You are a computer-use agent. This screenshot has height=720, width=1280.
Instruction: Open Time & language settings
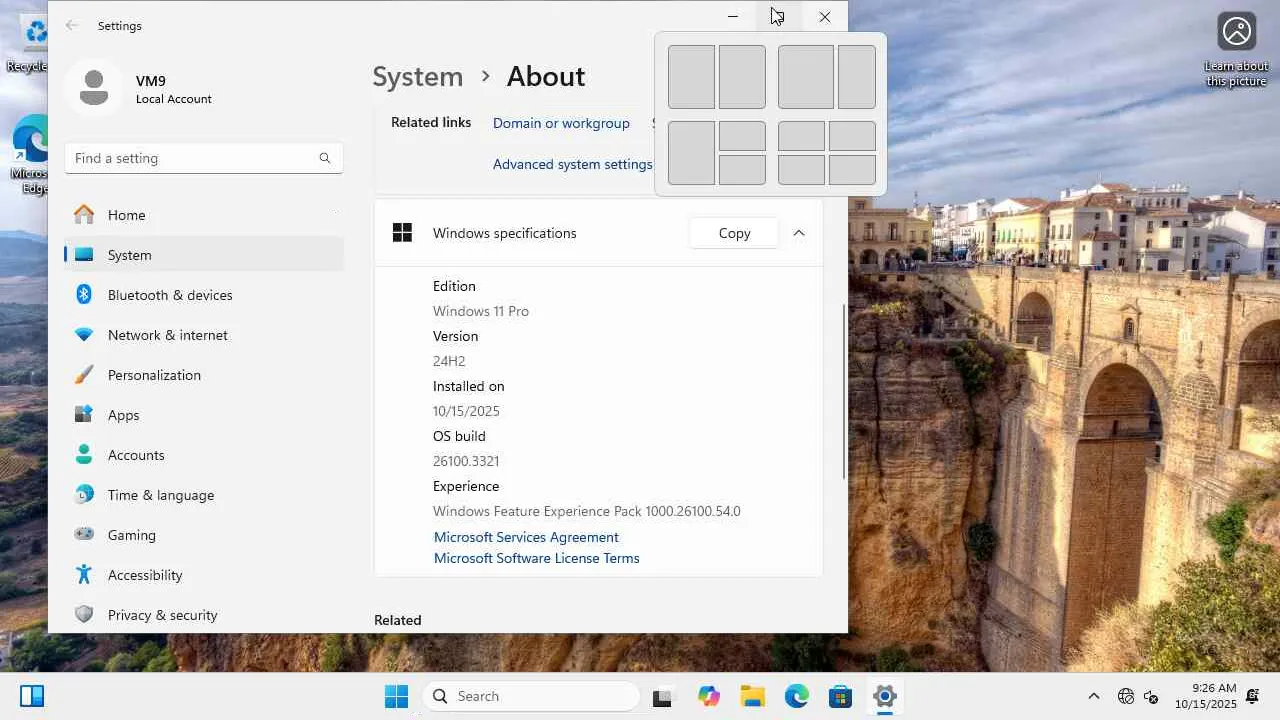[204, 495]
